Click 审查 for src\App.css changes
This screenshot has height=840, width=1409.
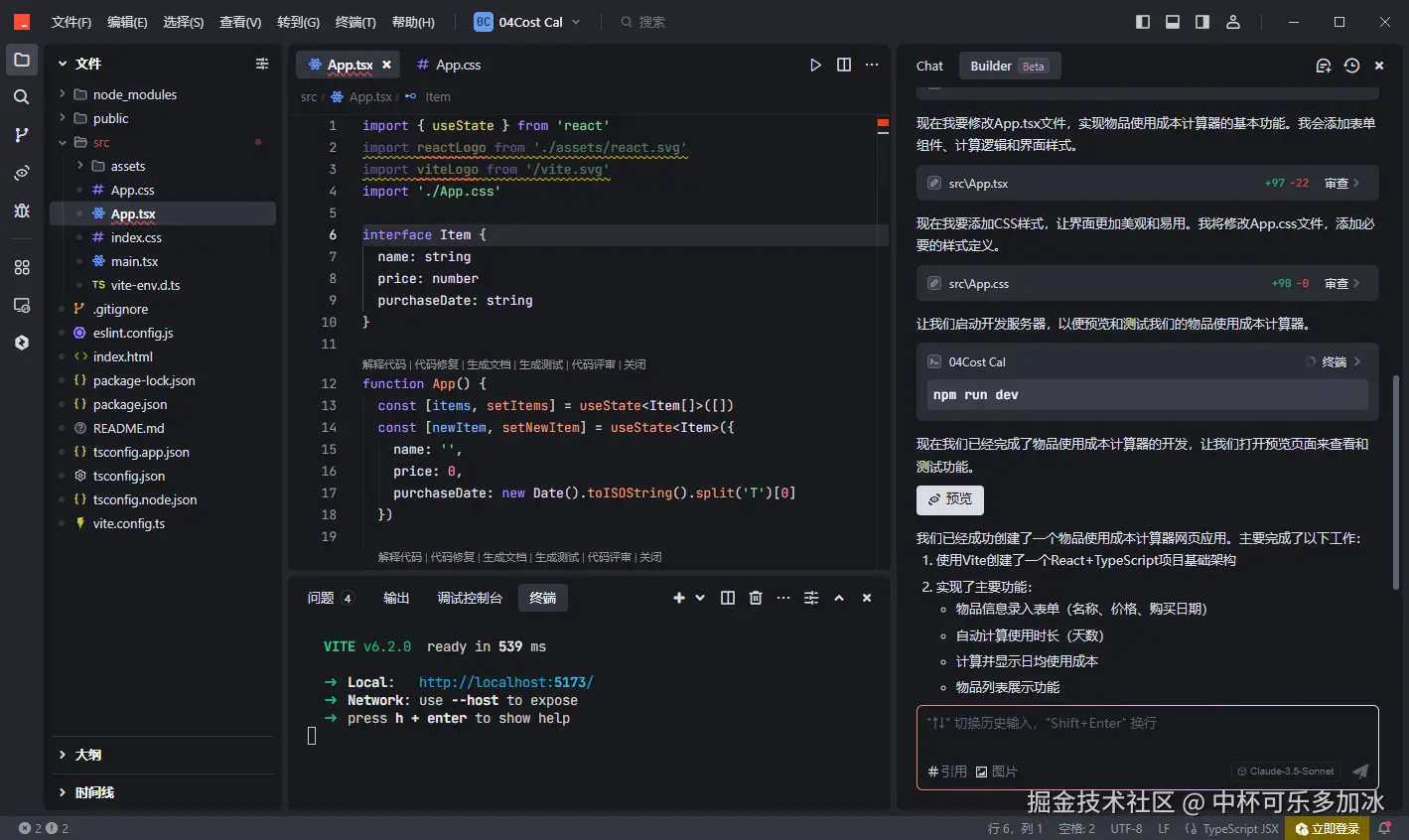1342,284
